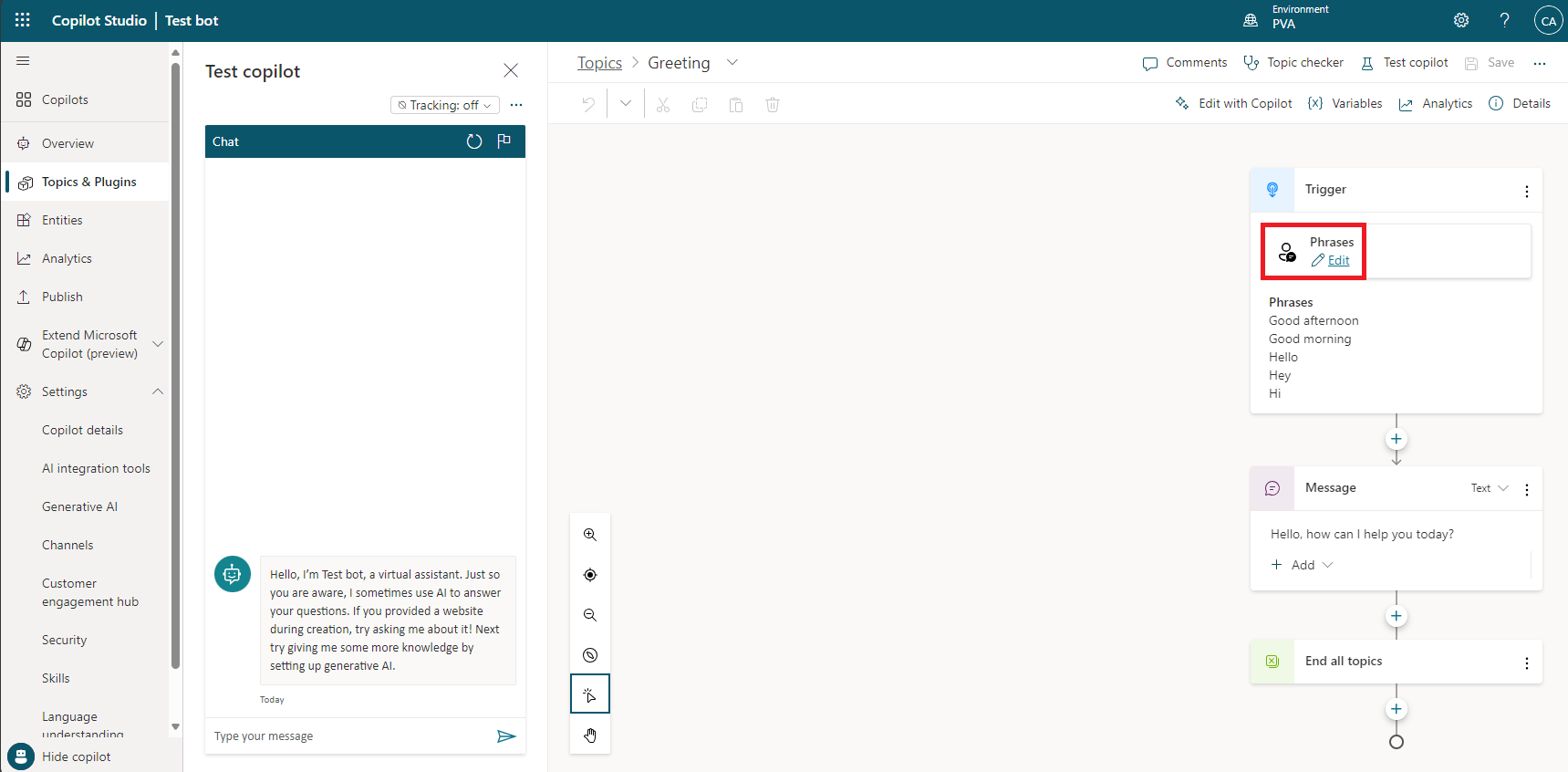Add node below the Trigger
Image resolution: width=1568 pixels, height=772 pixels.
tap(1396, 439)
